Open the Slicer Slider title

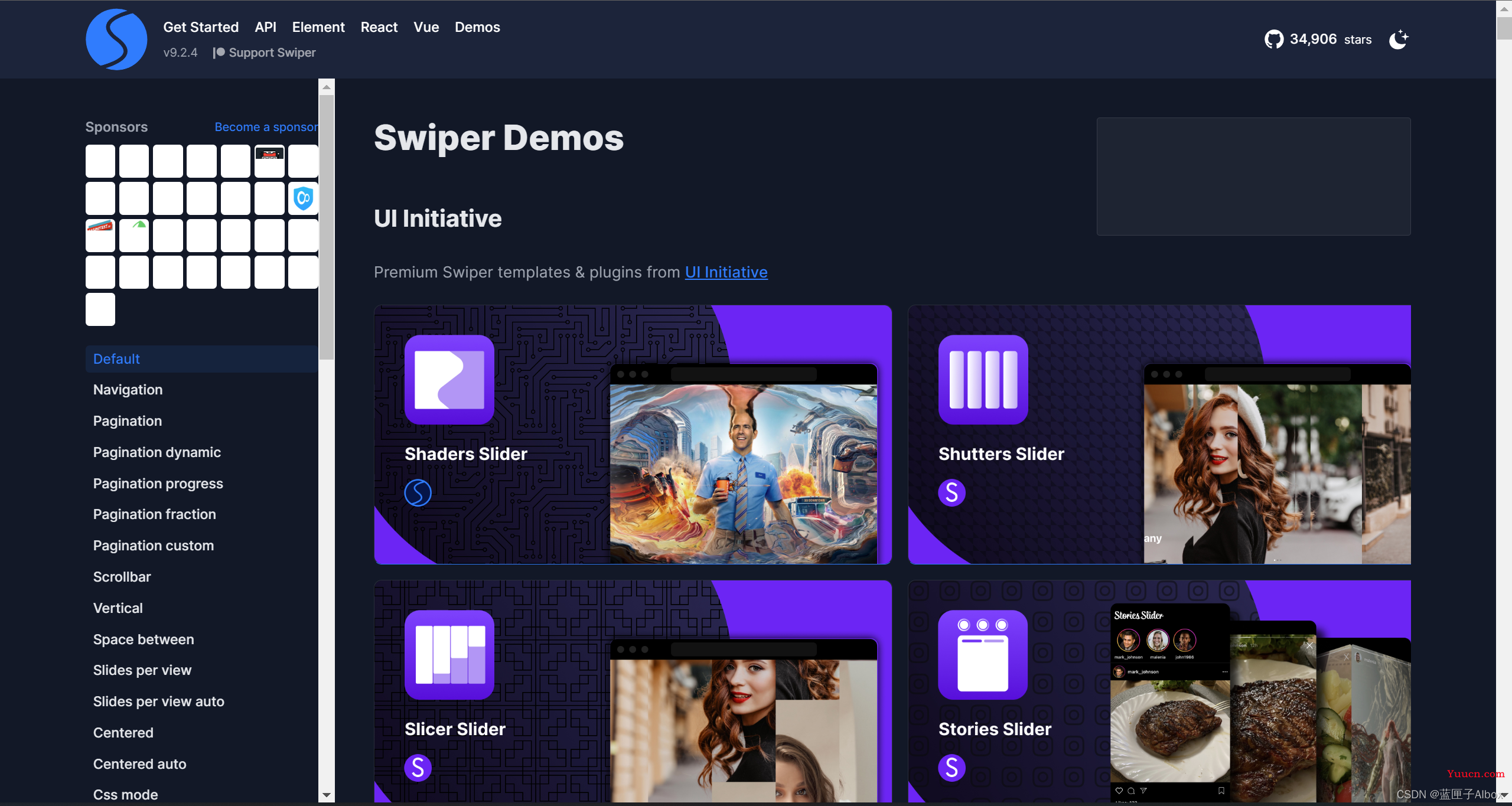[x=455, y=729]
